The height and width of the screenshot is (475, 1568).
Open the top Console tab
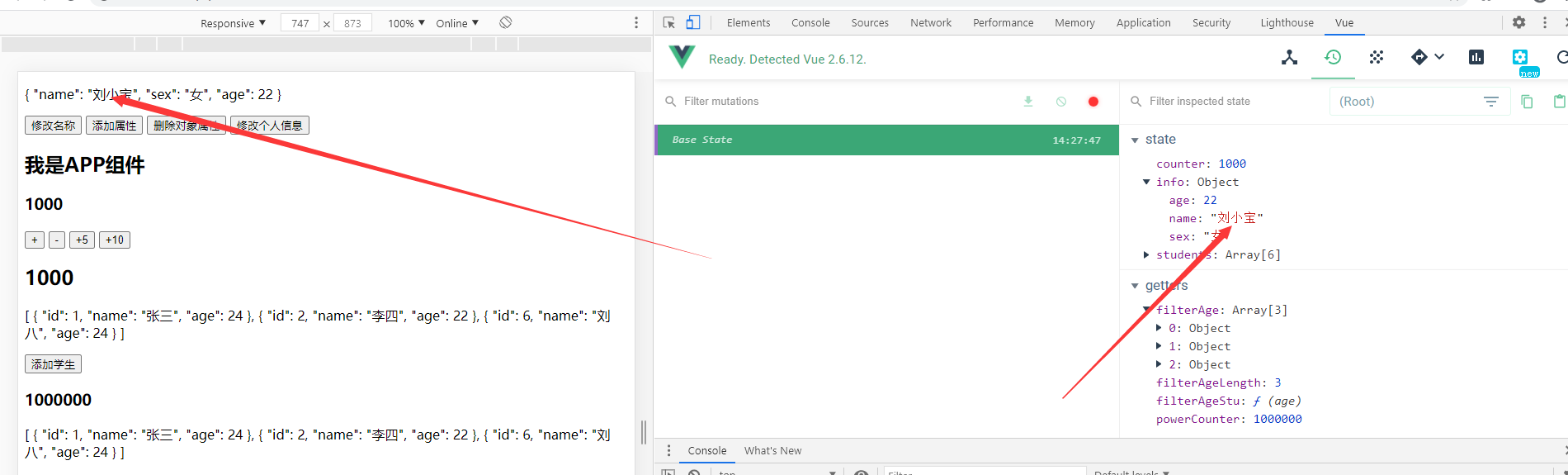(810, 22)
